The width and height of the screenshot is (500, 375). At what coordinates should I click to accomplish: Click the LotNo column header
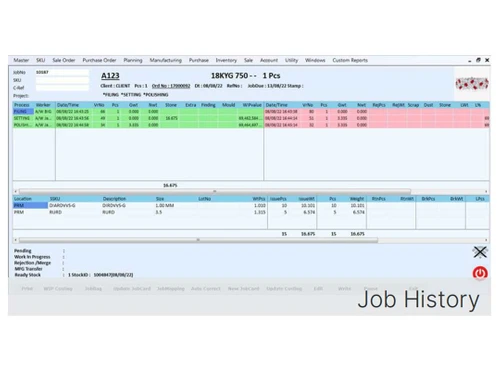(x=205, y=199)
